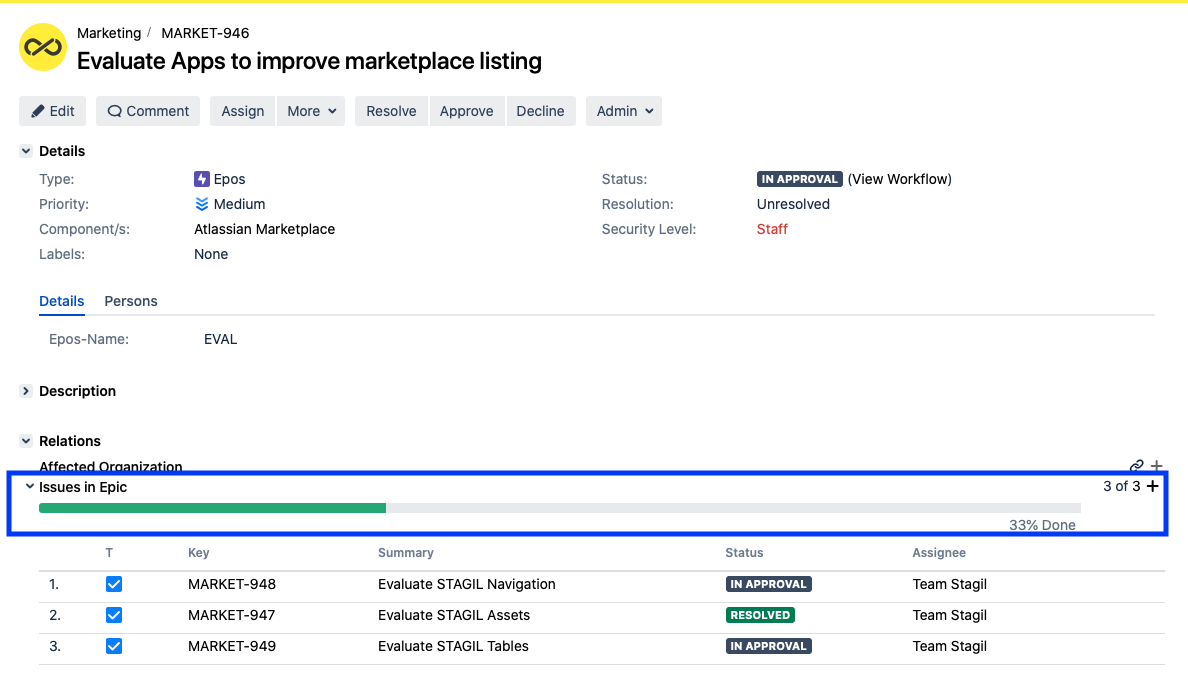Screen dimensions: 1188x696
Task: Click the Atlassian Marketplace component
Action: [x=264, y=229]
